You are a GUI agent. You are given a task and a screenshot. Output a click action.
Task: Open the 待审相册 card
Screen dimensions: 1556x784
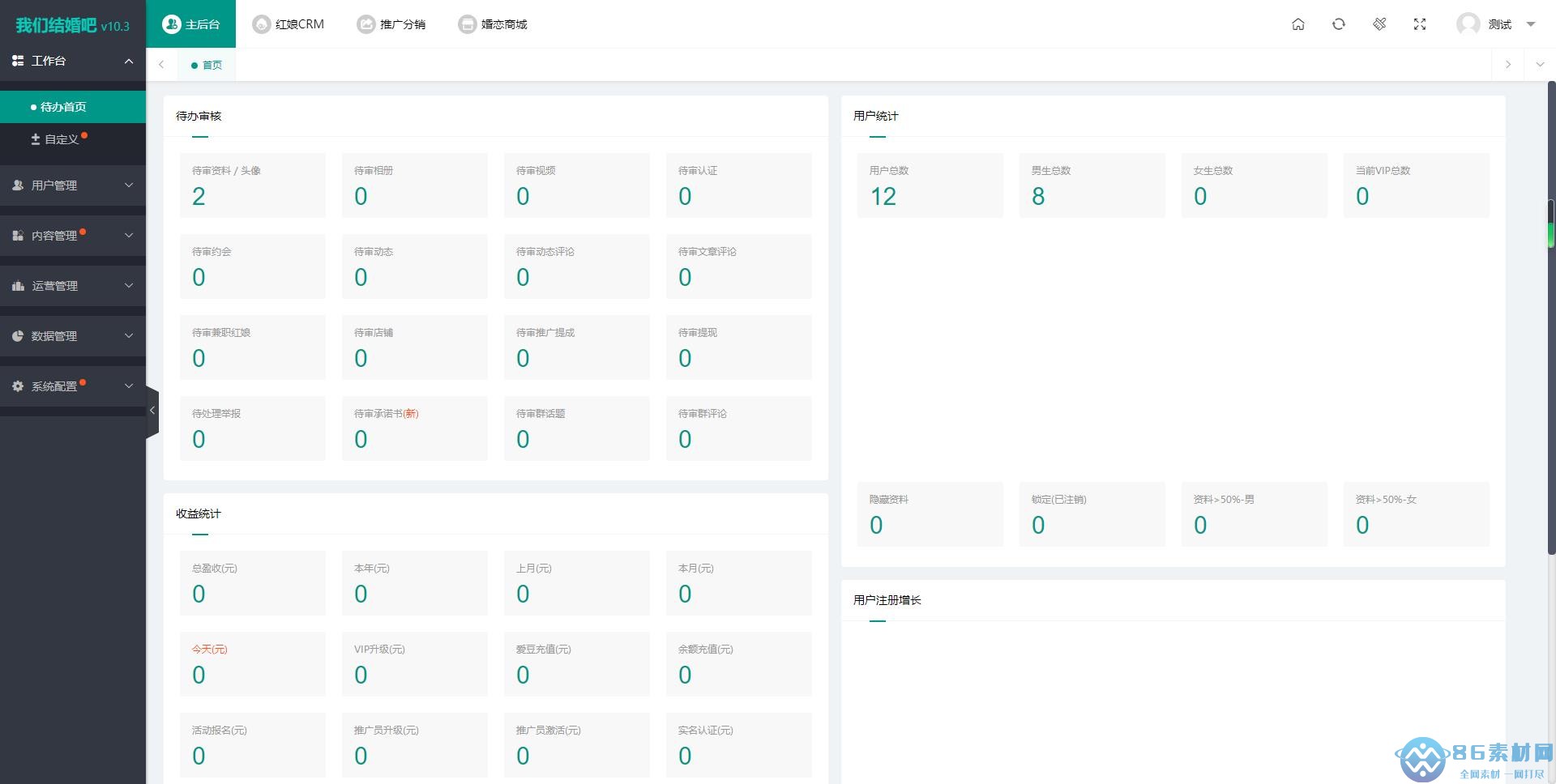415,185
